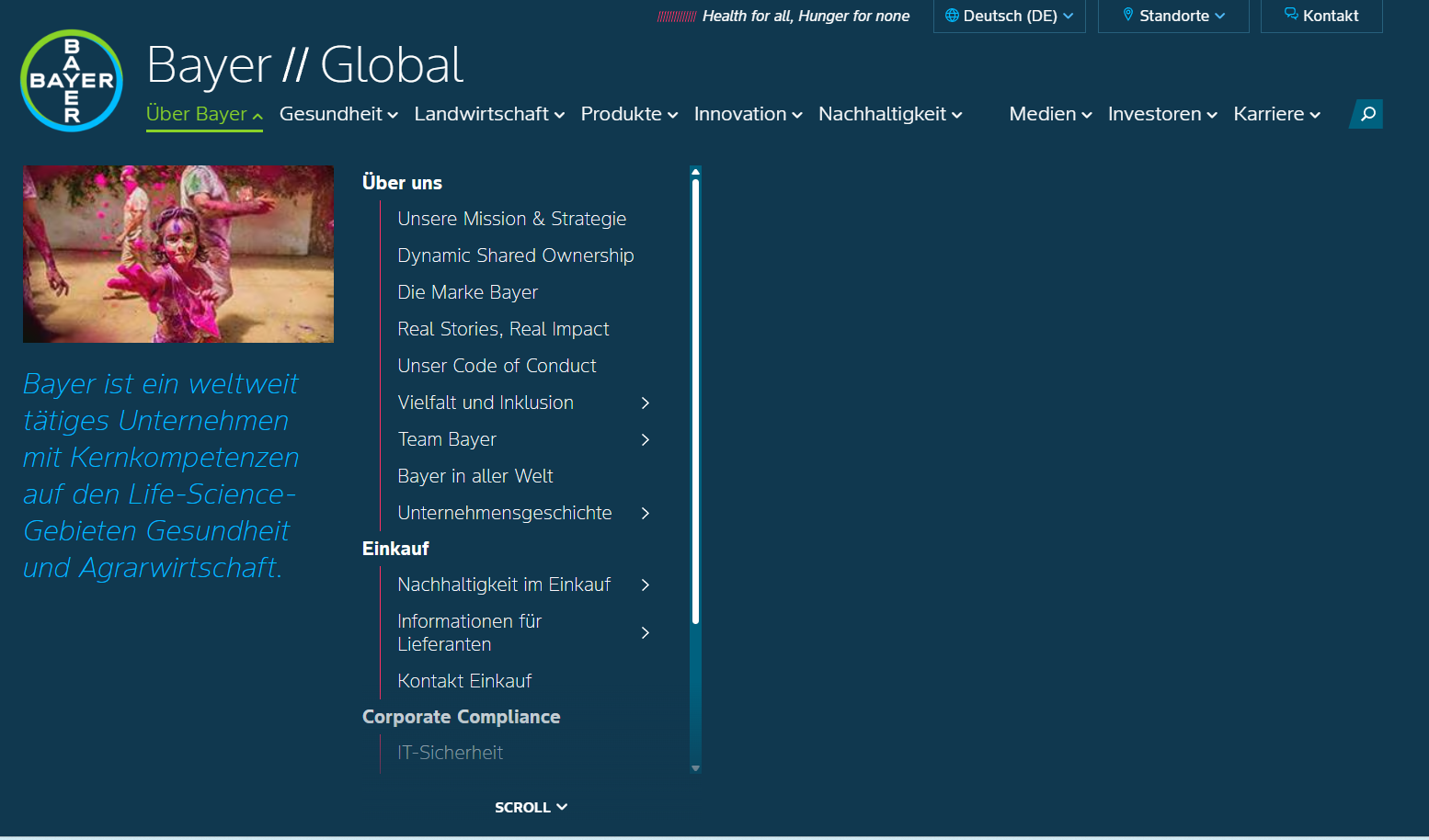Open the Vielfalt und Inklusion link

click(486, 403)
